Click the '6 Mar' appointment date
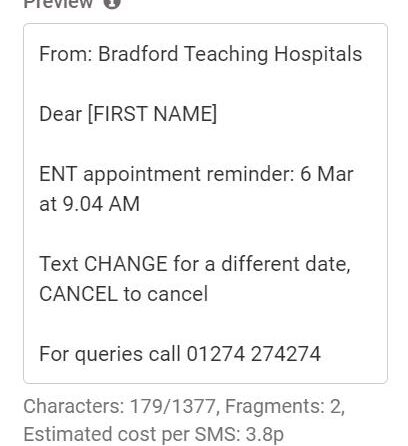The image size is (408, 446). pyautogui.click(x=327, y=174)
